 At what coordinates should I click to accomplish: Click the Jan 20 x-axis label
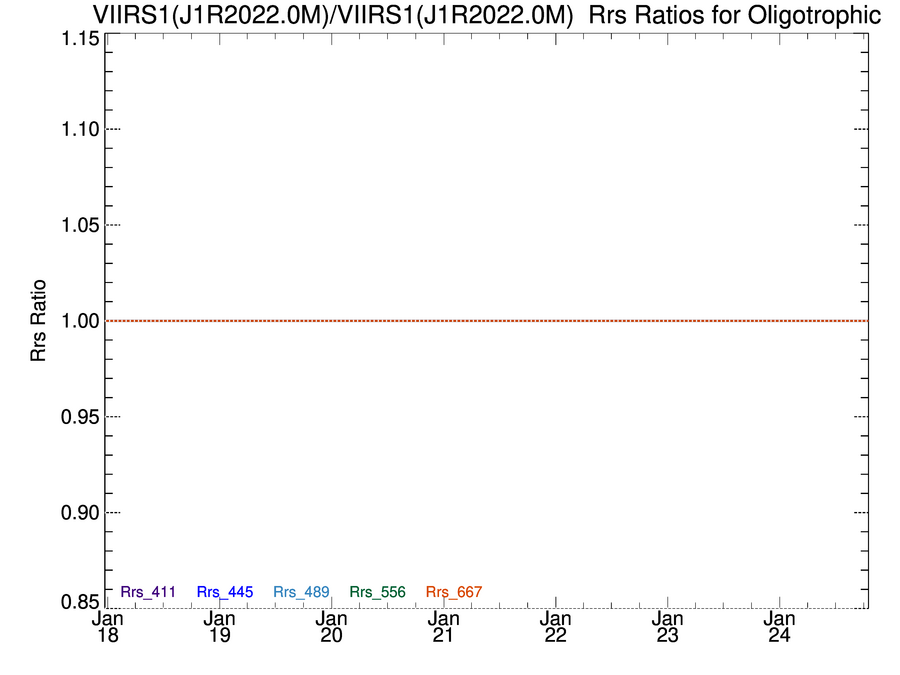click(331, 627)
